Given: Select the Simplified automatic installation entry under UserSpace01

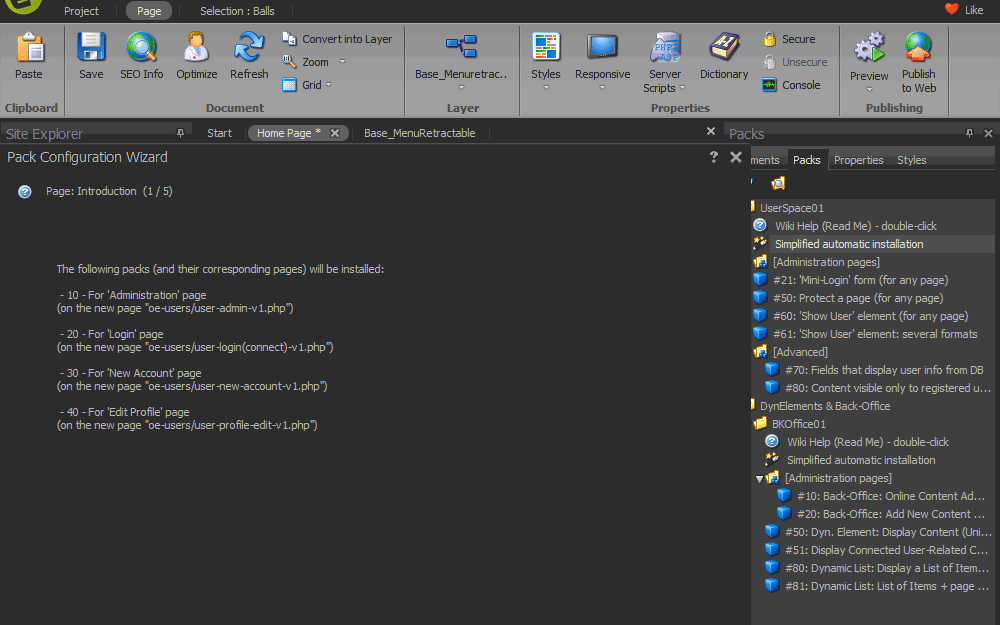Looking at the screenshot, I should [847, 243].
